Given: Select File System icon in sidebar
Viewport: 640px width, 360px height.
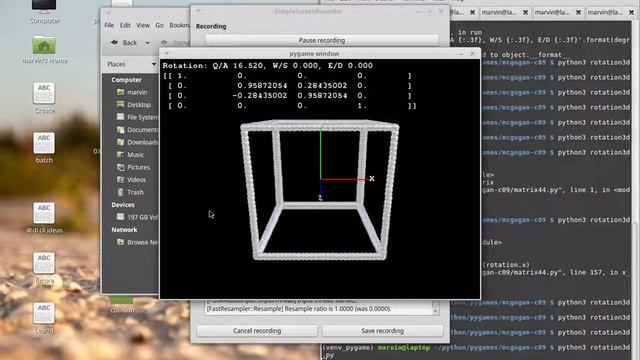Looking at the screenshot, I should pyautogui.click(x=120, y=117).
